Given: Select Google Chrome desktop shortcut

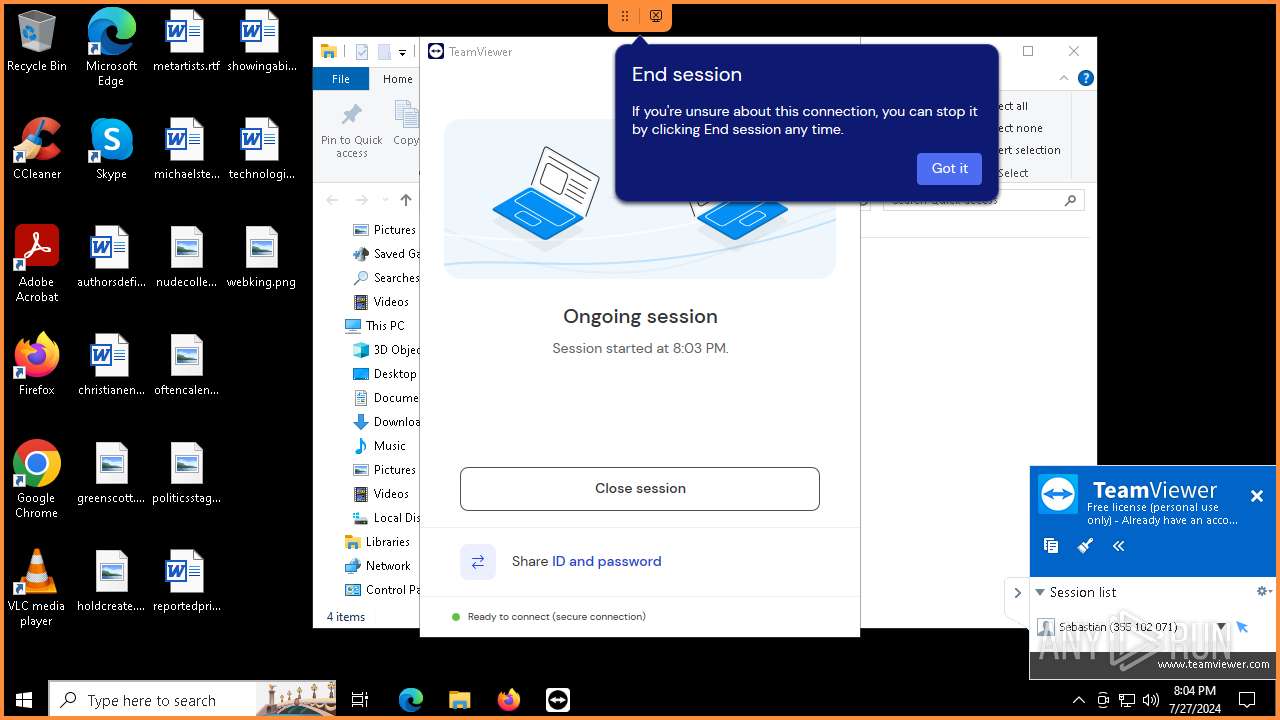Looking at the screenshot, I should pos(37,480).
